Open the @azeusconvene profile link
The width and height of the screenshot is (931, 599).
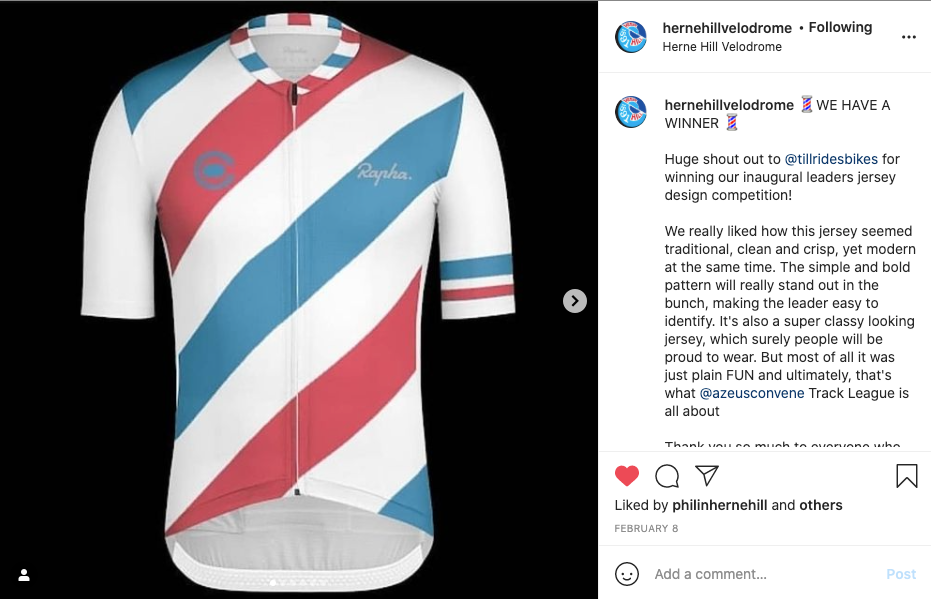[752, 393]
